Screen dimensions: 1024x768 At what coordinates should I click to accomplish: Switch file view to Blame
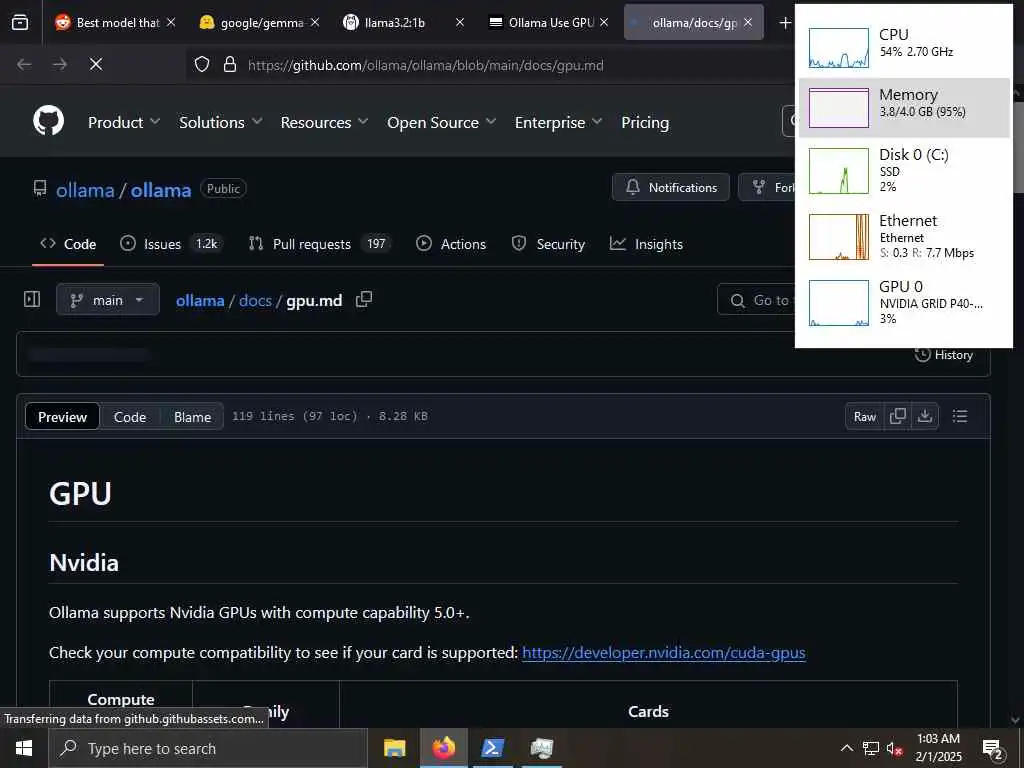pyautogui.click(x=192, y=417)
